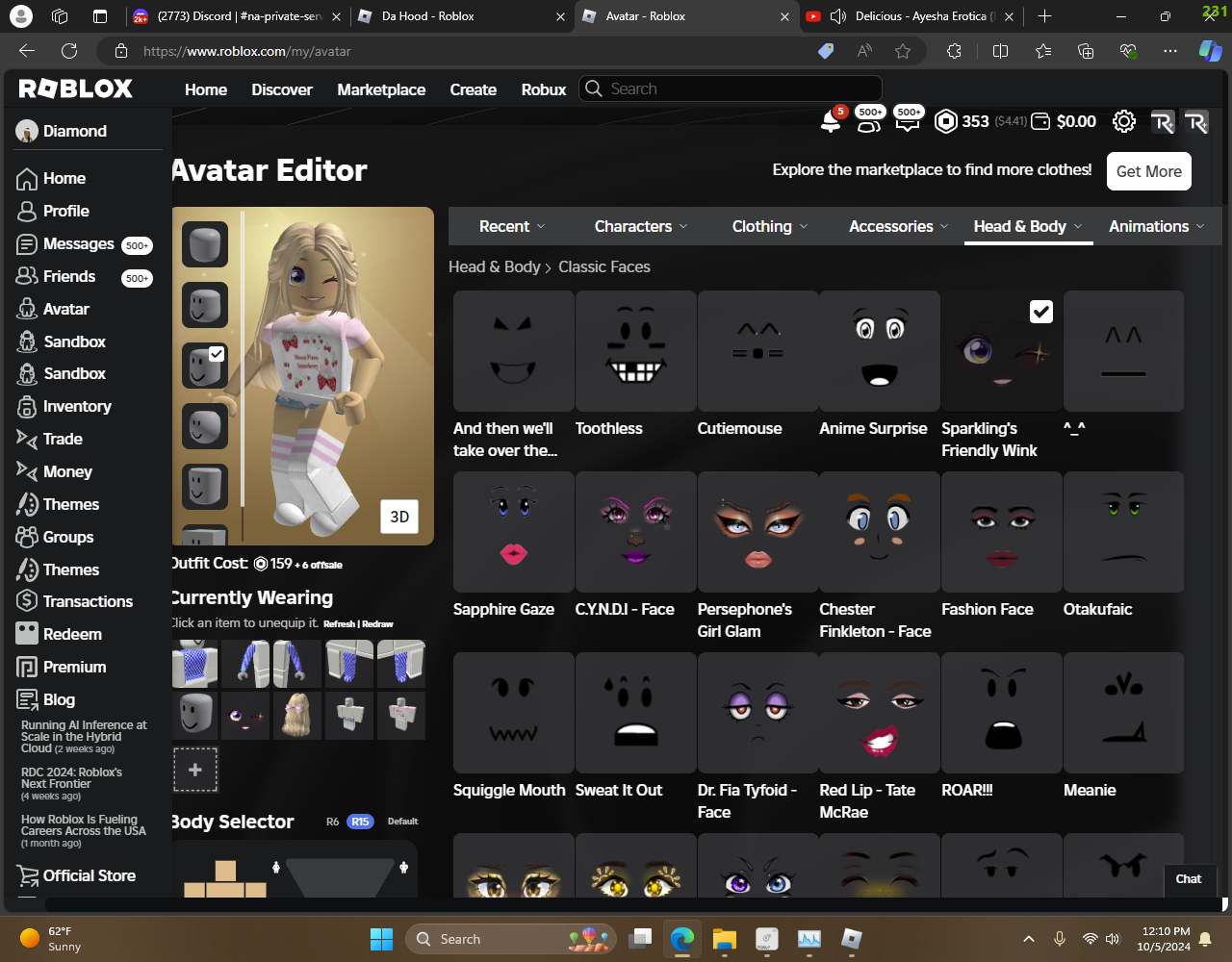Equip the ROAR!!! face
Screen dimensions: 1232x962
pyautogui.click(x=1002, y=713)
